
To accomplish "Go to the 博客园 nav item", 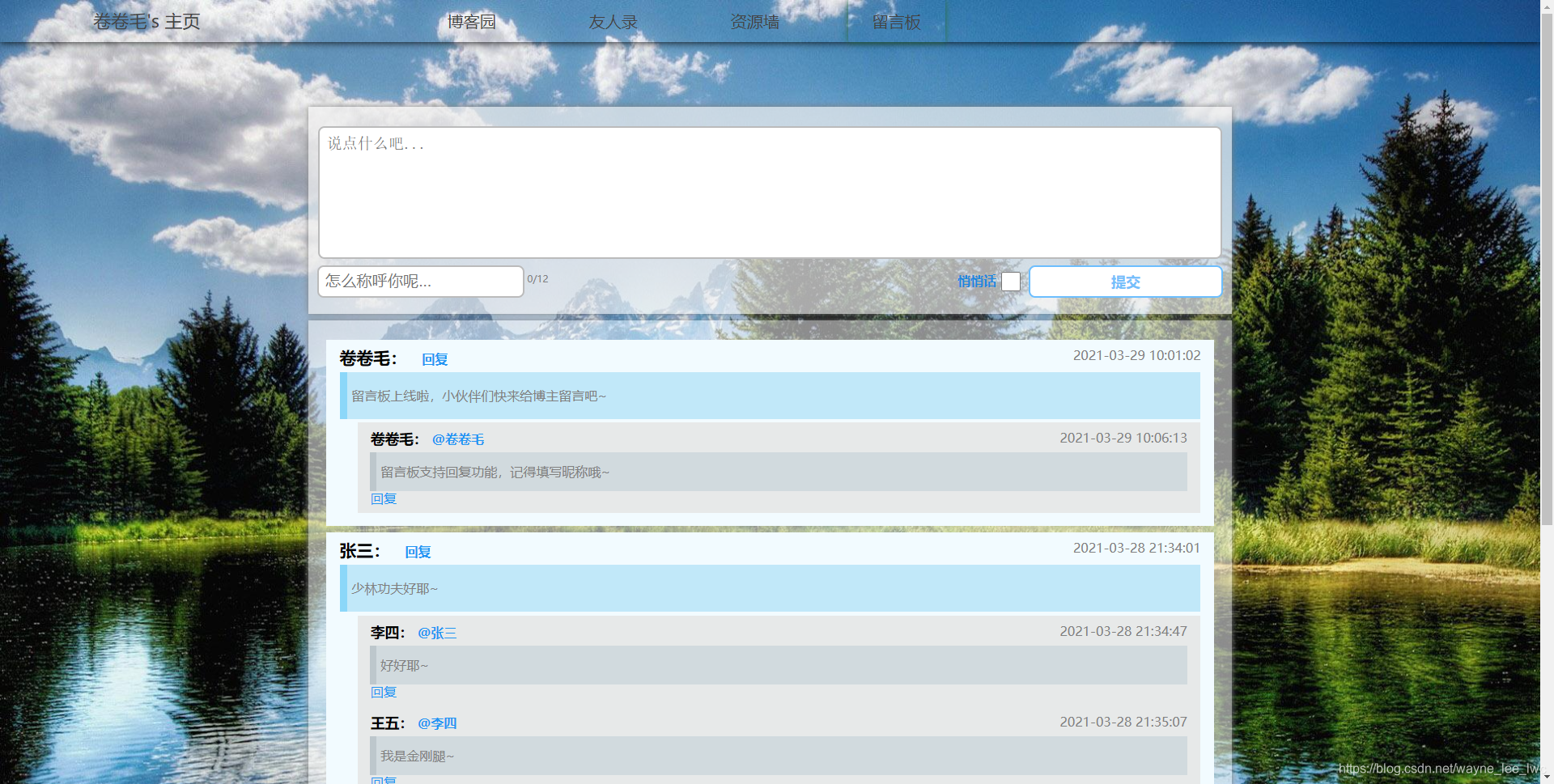I will [x=472, y=22].
